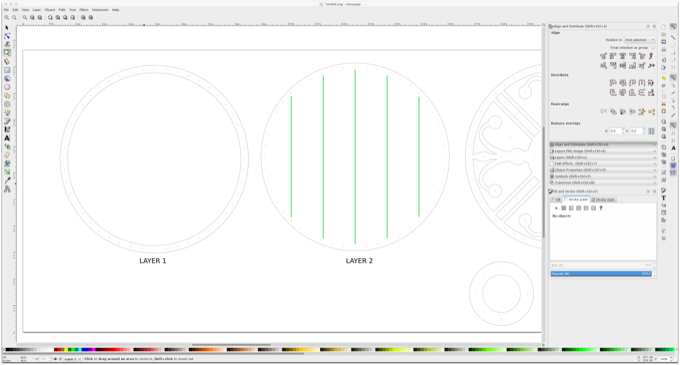Click the vertical overlap V input field

[636, 131]
